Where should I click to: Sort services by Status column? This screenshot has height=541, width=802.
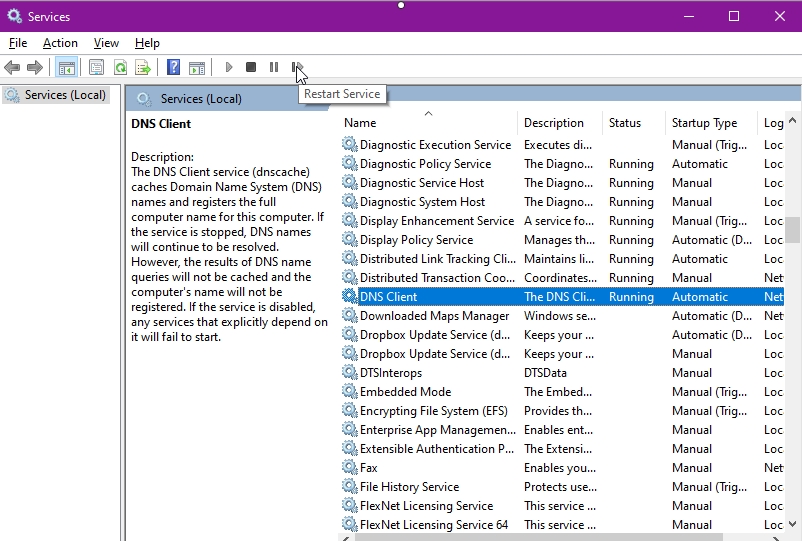(x=634, y=123)
